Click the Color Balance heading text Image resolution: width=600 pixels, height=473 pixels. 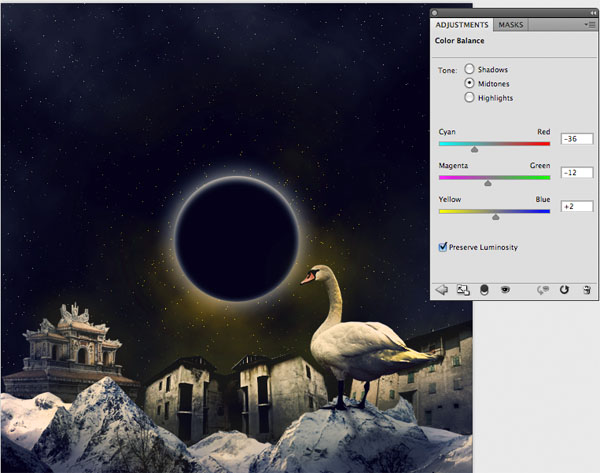click(459, 41)
